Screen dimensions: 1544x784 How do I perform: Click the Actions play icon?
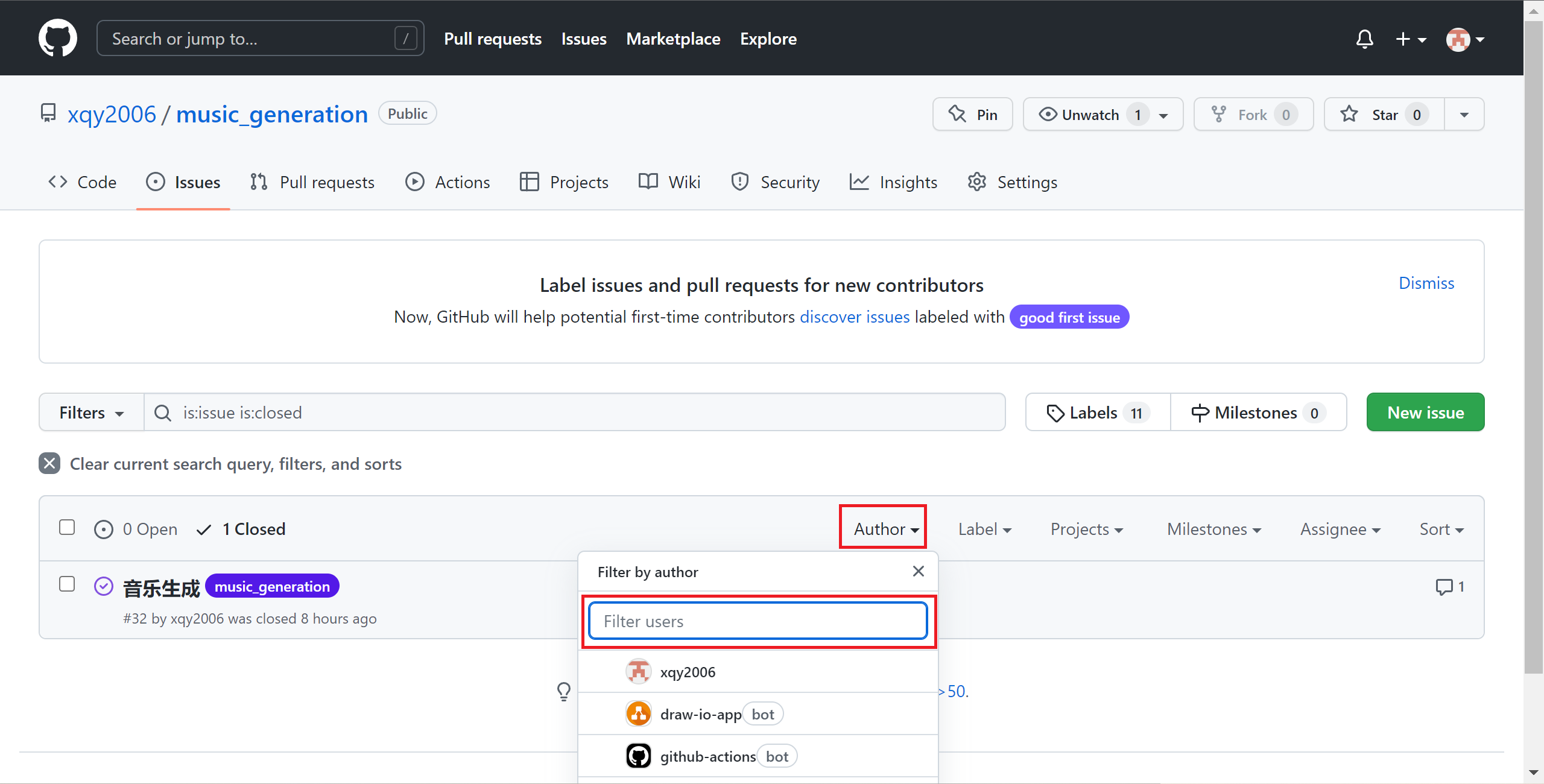(415, 182)
